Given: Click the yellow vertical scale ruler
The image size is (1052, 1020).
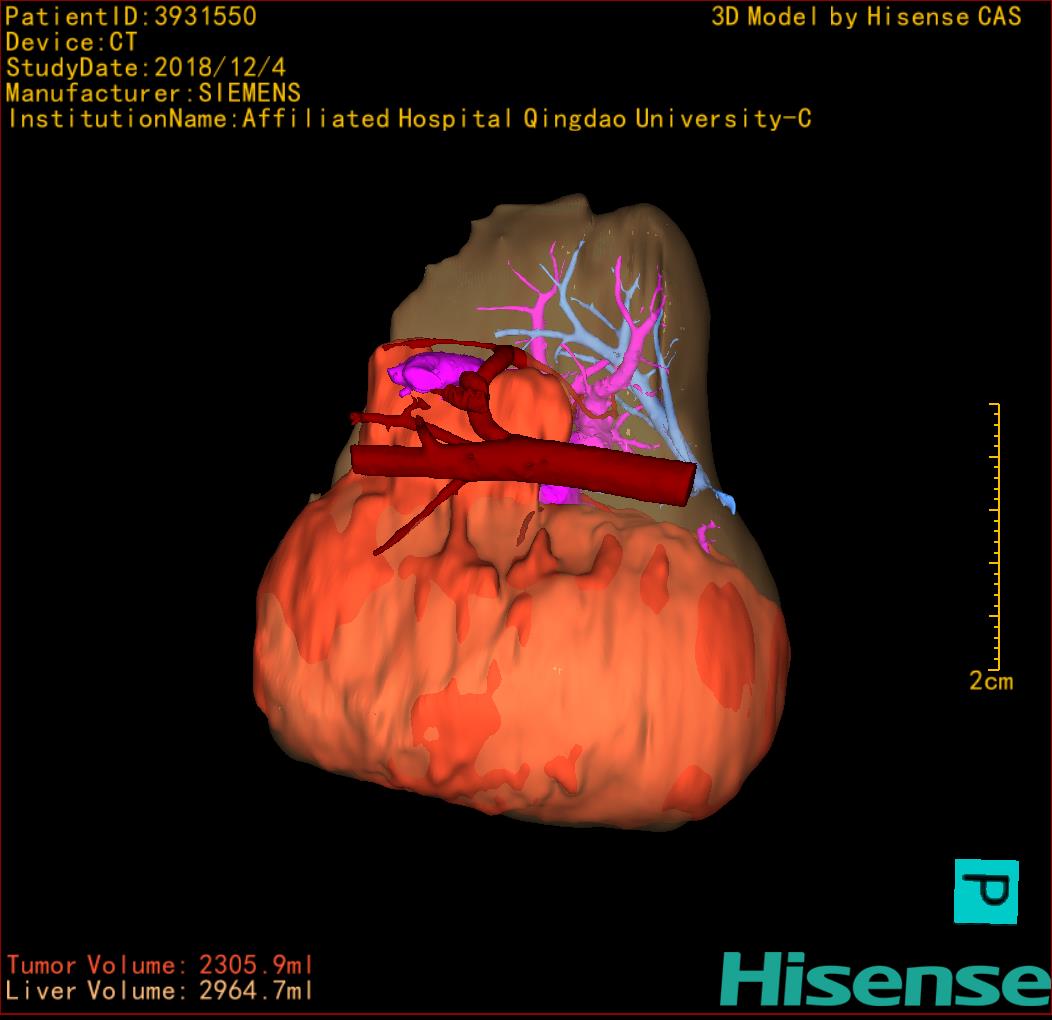Looking at the screenshot, I should click(996, 536).
